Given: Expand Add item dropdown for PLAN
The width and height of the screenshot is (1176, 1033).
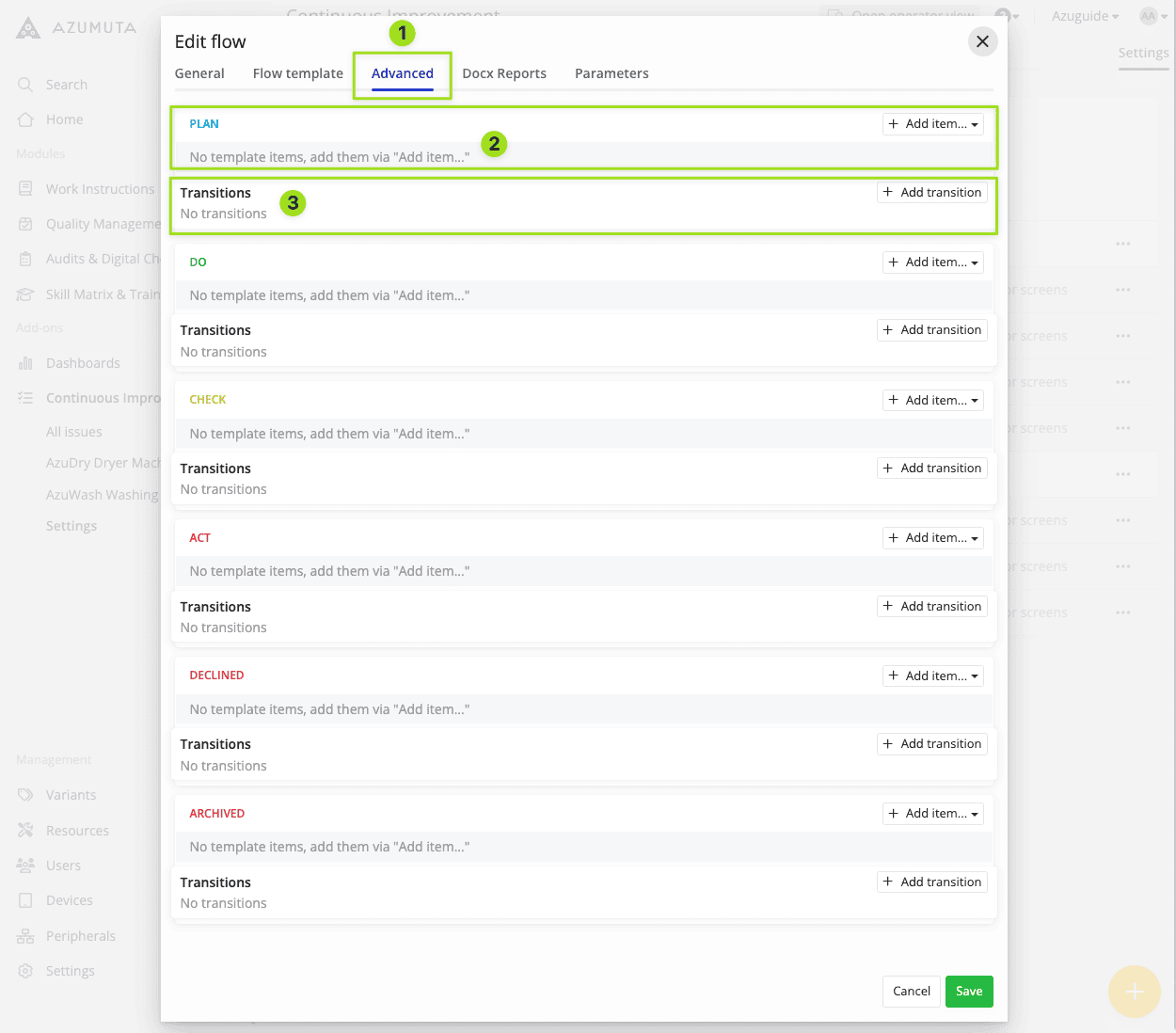Looking at the screenshot, I should pos(932,124).
